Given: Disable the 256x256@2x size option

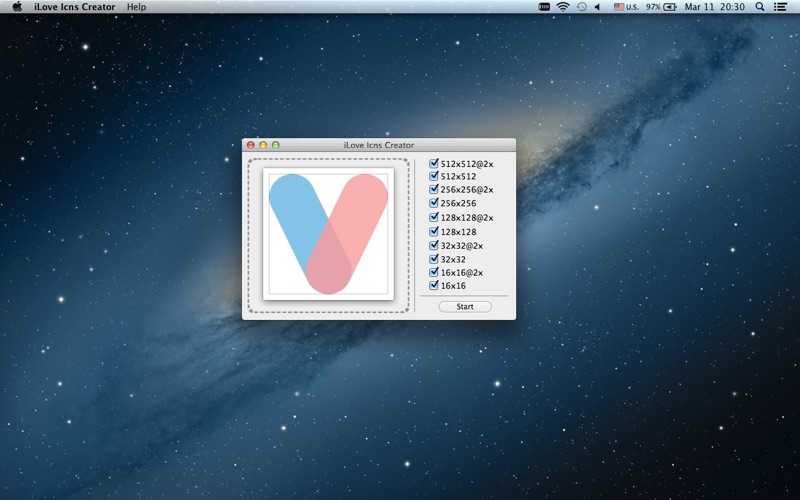Looking at the screenshot, I should (x=434, y=189).
